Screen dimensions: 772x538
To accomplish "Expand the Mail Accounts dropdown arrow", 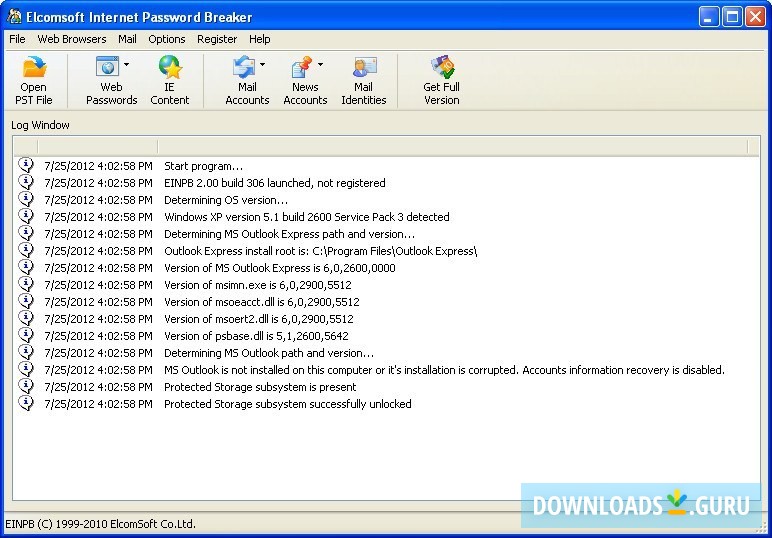I will click(262, 64).
